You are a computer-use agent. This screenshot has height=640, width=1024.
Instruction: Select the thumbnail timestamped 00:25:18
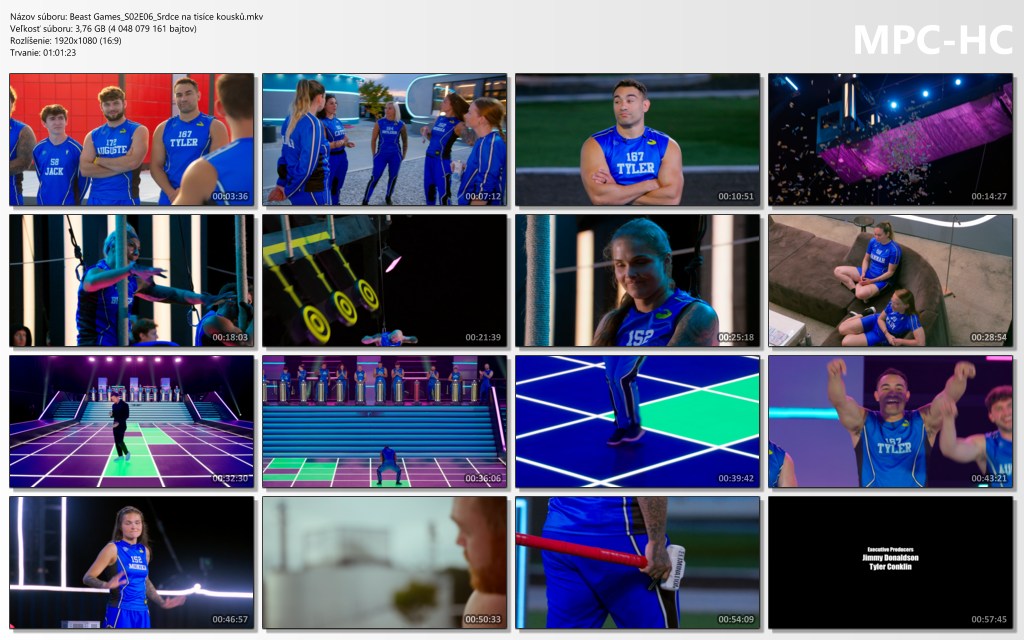tap(637, 280)
